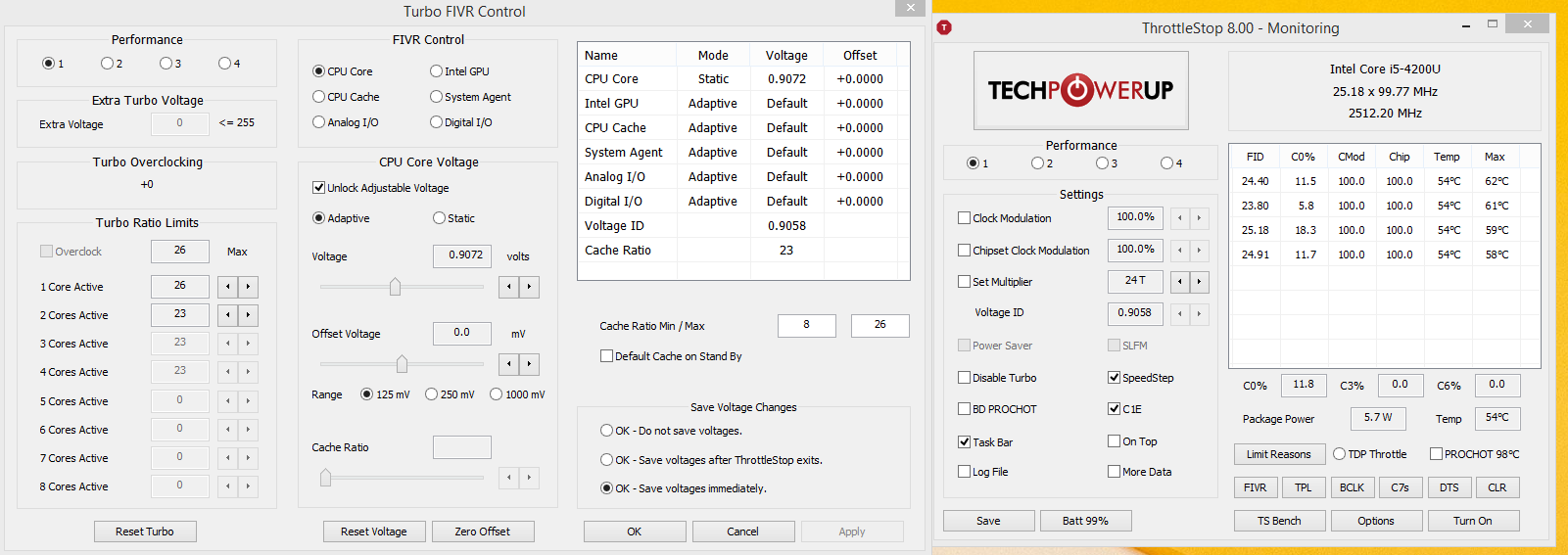Uncheck Task Bar option
Screen dimensions: 1568x555
pos(965,442)
